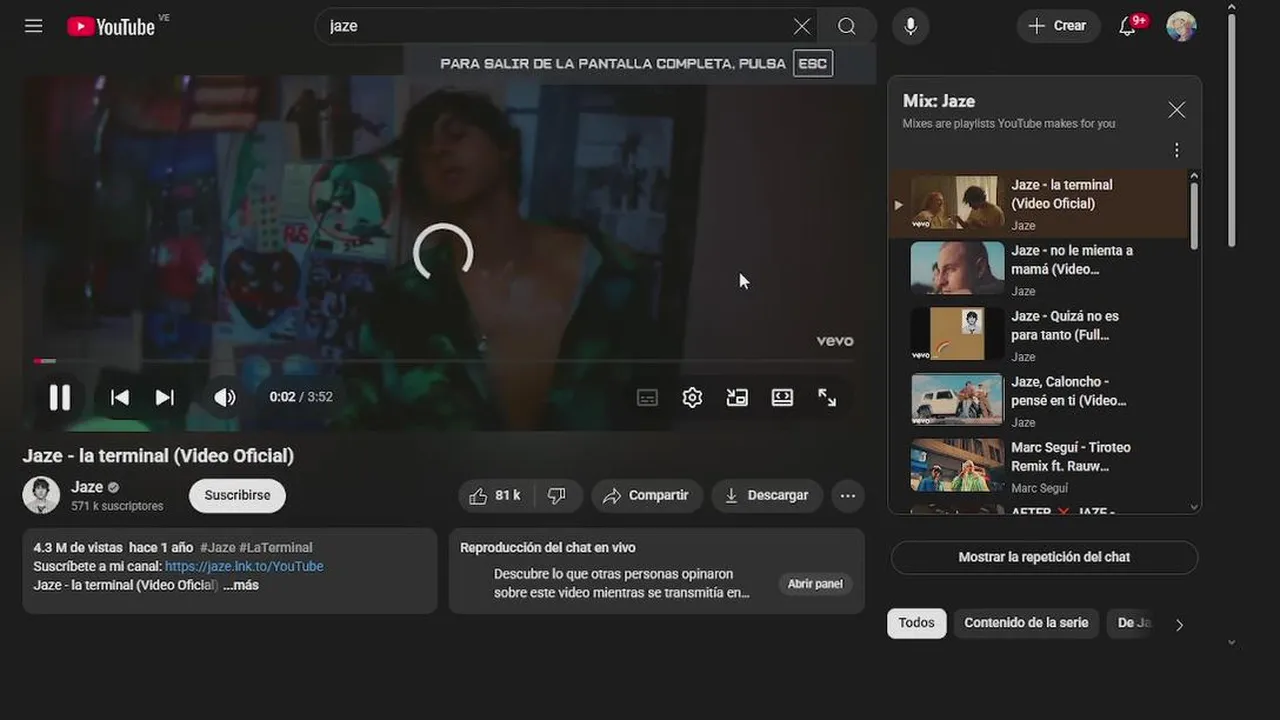The width and height of the screenshot is (1280, 720).
Task: Mute the video volume
Action: coord(225,397)
